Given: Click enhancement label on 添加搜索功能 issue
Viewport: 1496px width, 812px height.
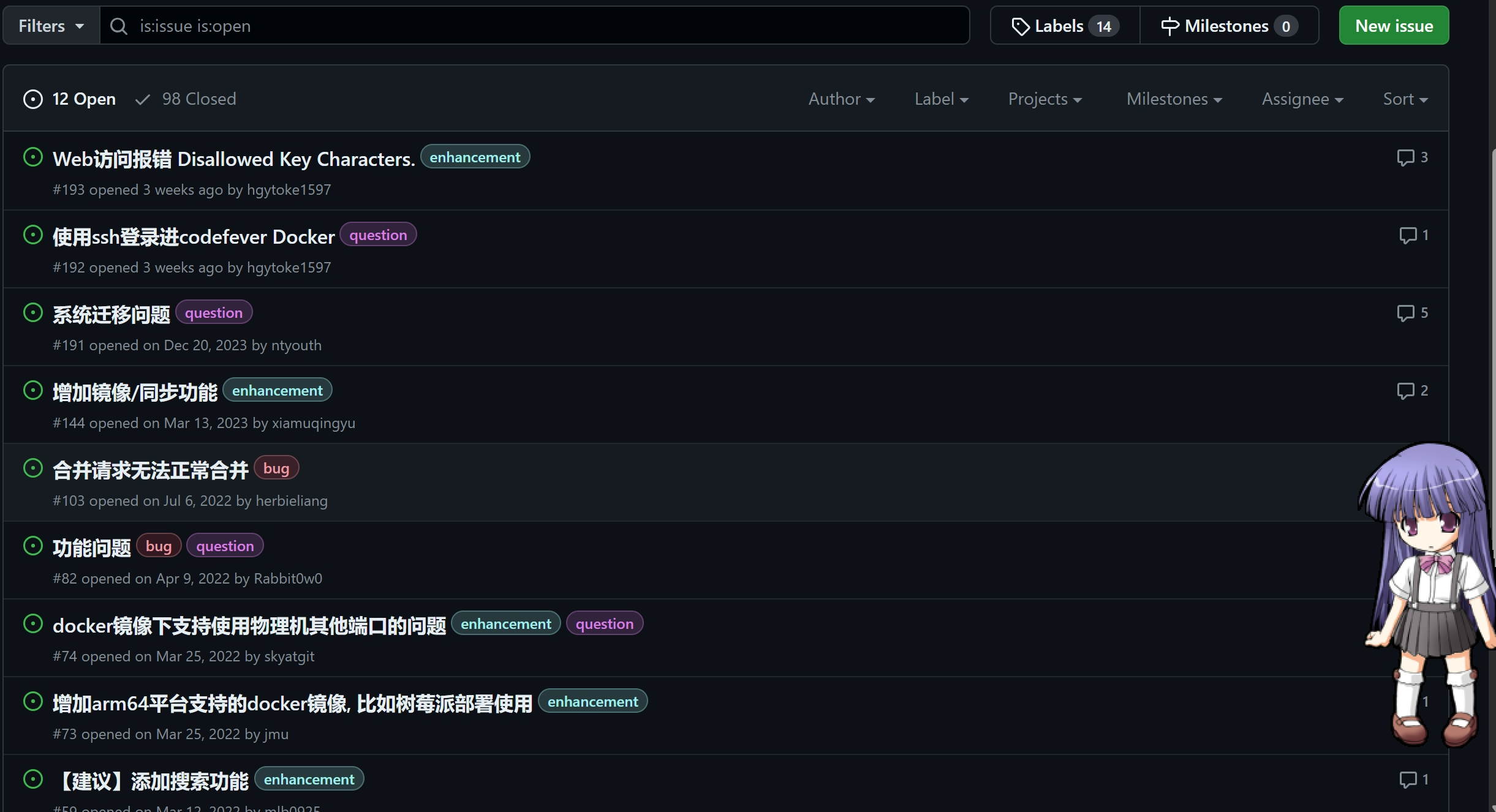Looking at the screenshot, I should [x=309, y=780].
